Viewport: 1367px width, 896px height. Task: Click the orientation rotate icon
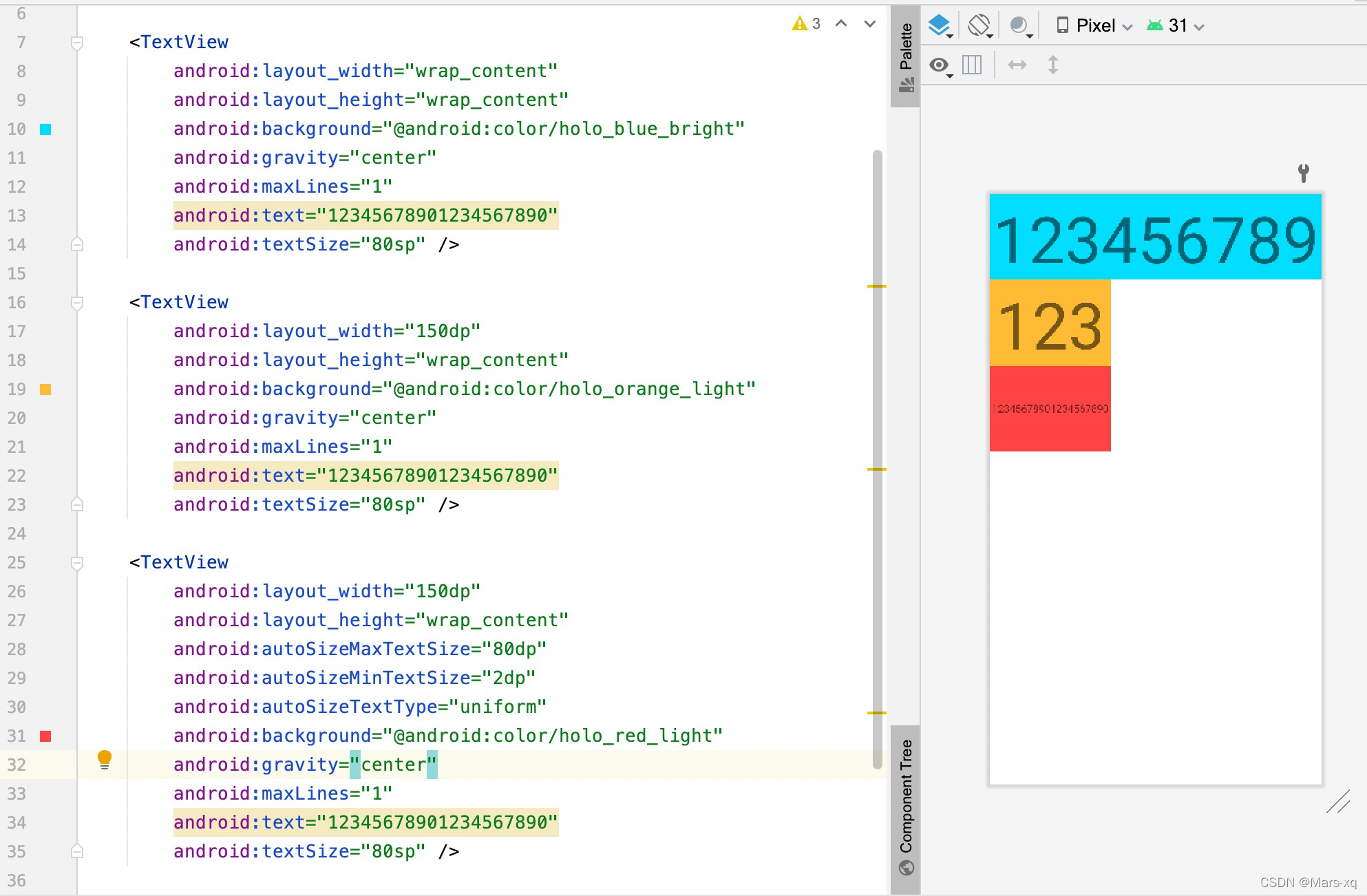(x=979, y=25)
